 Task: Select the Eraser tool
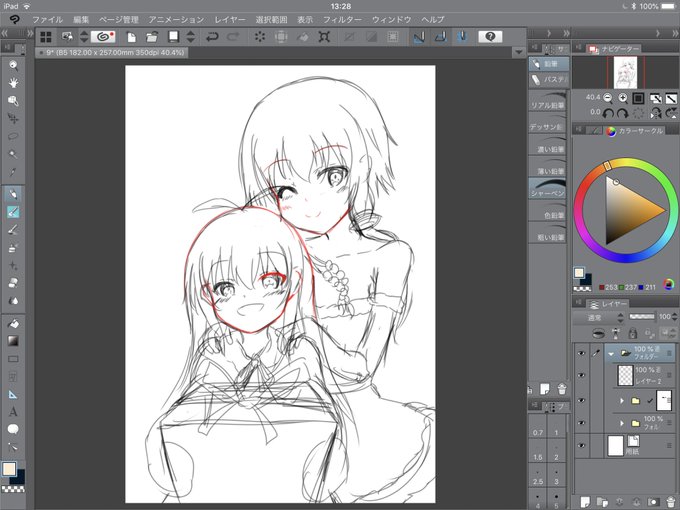coord(13,283)
